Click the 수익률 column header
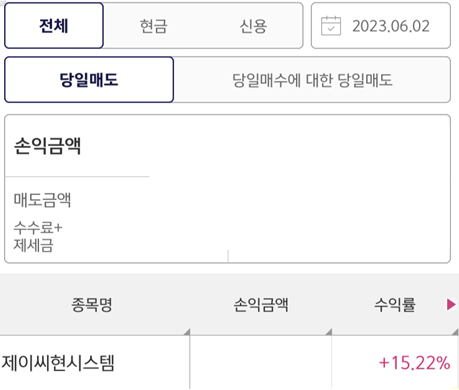459x390 pixels. (395, 305)
